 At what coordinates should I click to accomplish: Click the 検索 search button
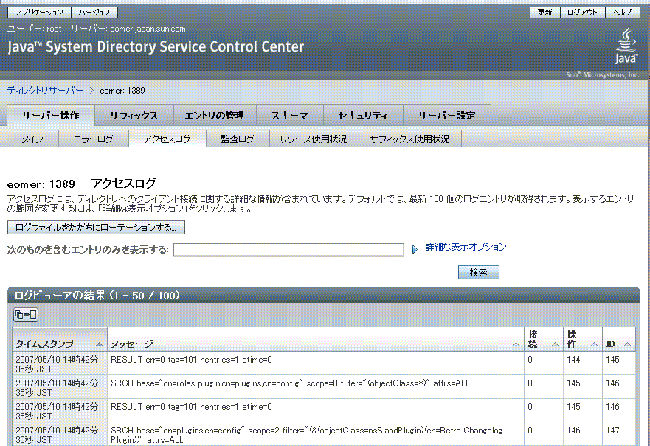(478, 272)
